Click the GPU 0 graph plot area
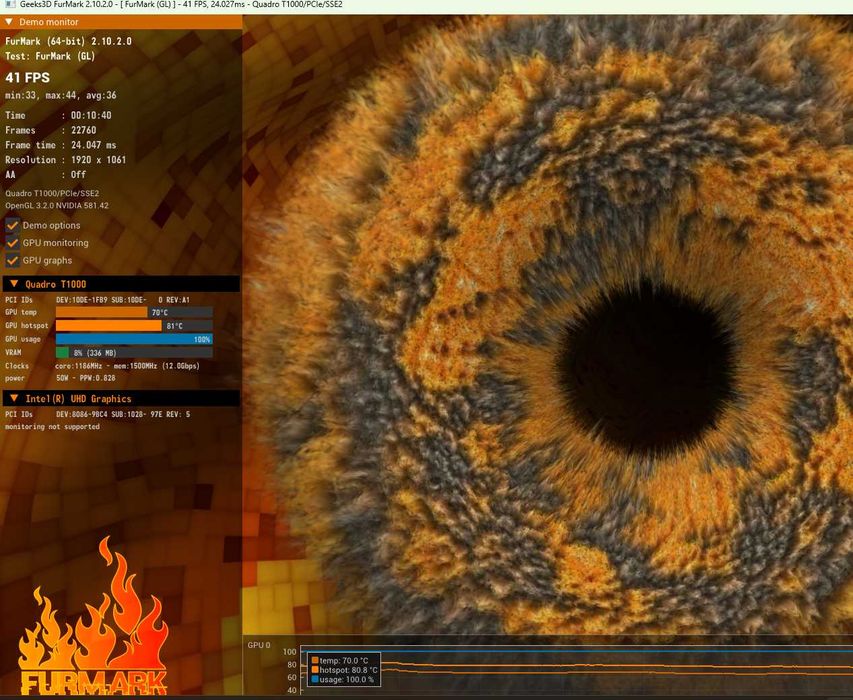853x700 pixels. (577, 670)
